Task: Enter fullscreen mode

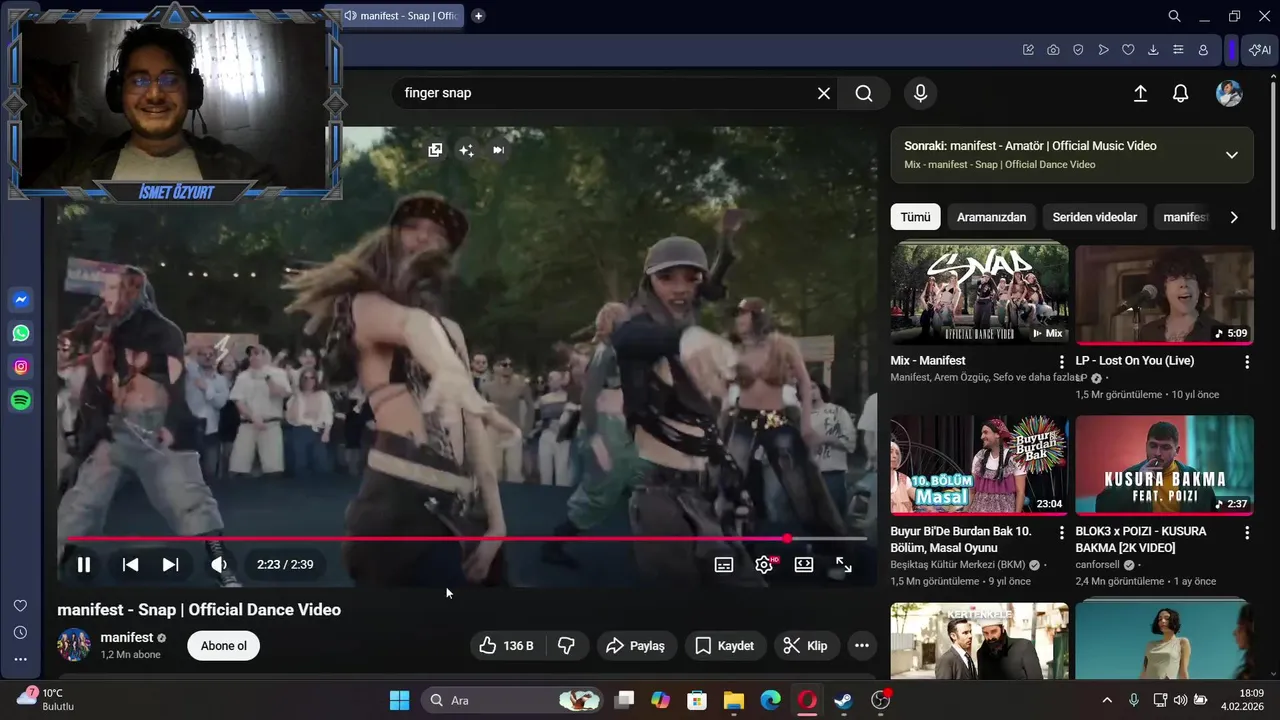Action: click(844, 565)
